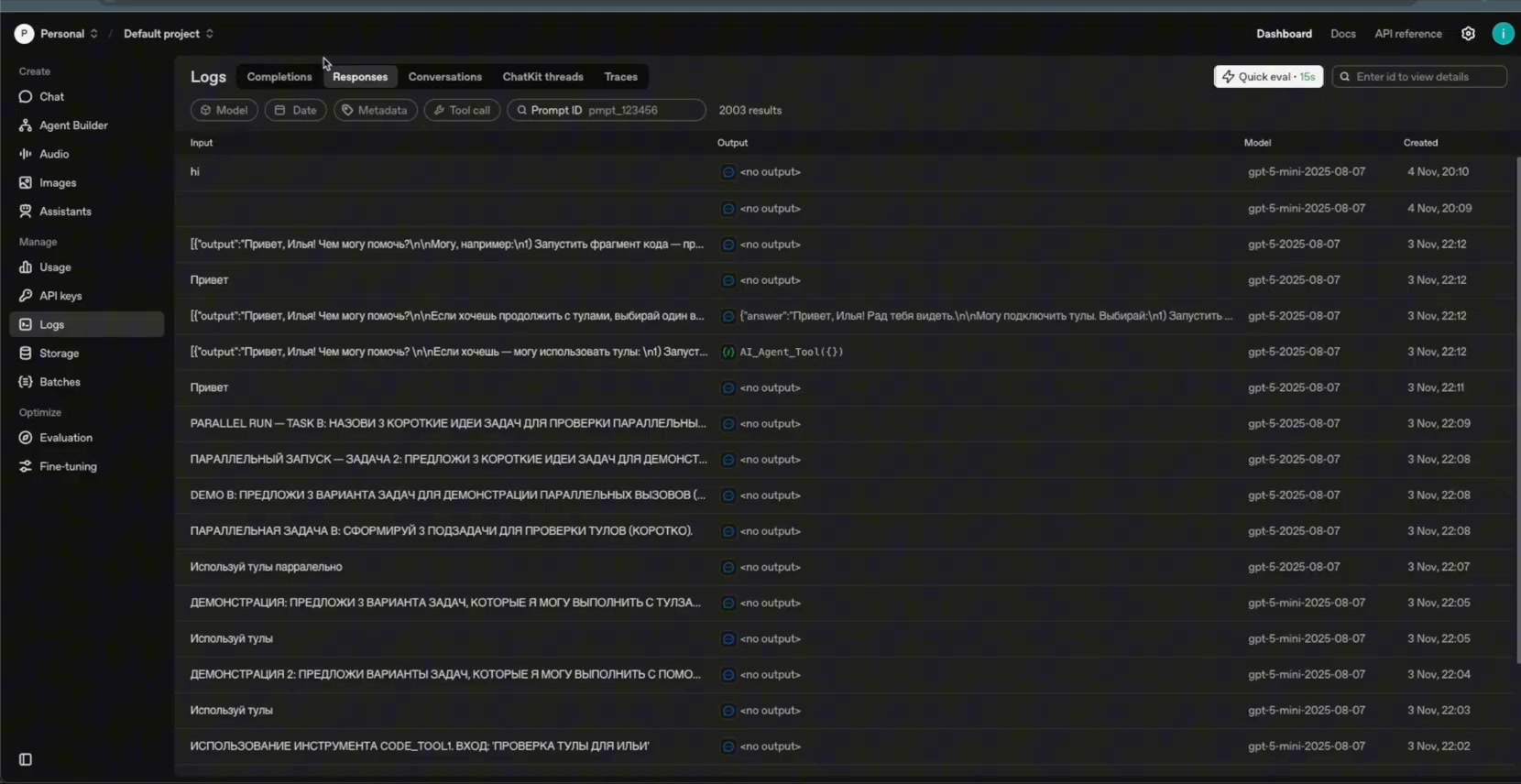Screen dimensions: 1521x784
Task: Click the Personal organization avatar
Action: [x=24, y=34]
